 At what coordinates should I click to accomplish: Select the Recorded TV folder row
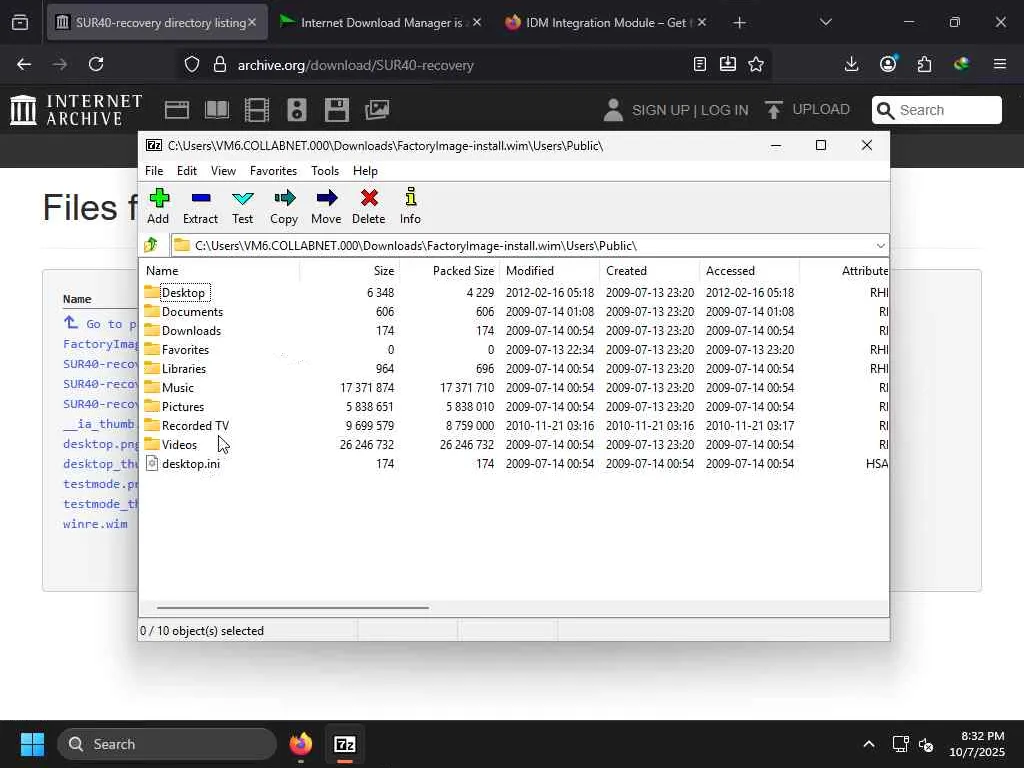[515, 425]
